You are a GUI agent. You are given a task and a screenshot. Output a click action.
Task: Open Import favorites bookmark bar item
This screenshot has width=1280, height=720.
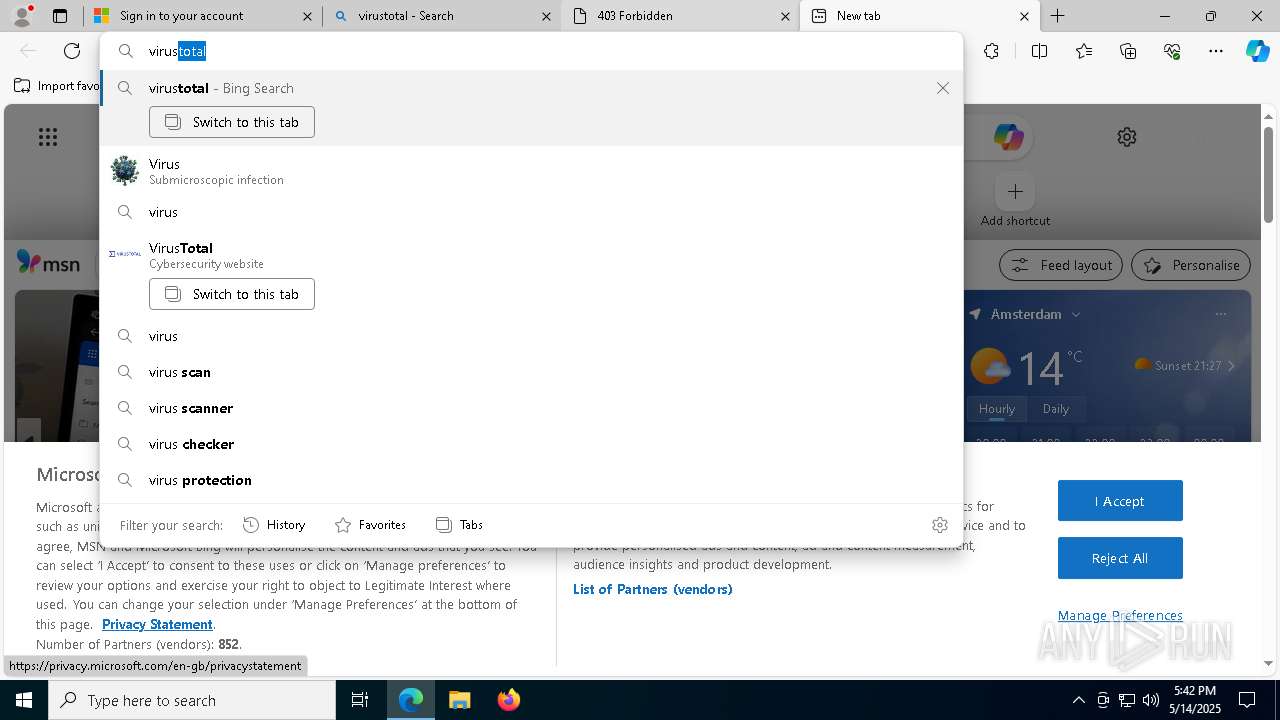(x=56, y=86)
